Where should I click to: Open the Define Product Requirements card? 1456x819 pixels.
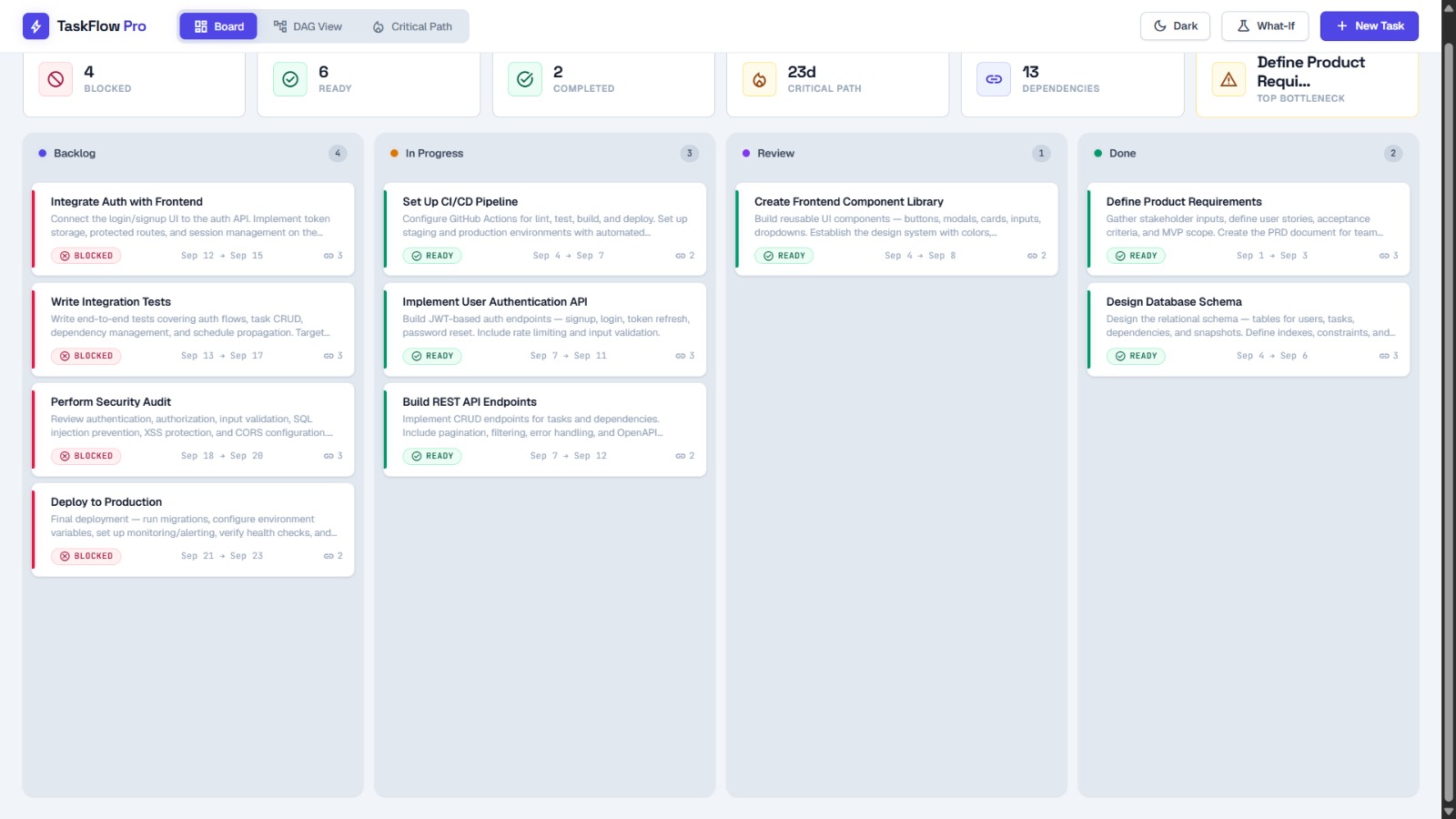tap(1249, 229)
